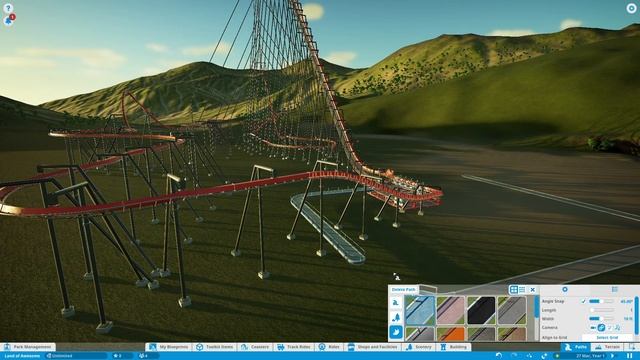This screenshot has height=360, width=640.
Task: Select the Terrain tab
Action: point(607,347)
